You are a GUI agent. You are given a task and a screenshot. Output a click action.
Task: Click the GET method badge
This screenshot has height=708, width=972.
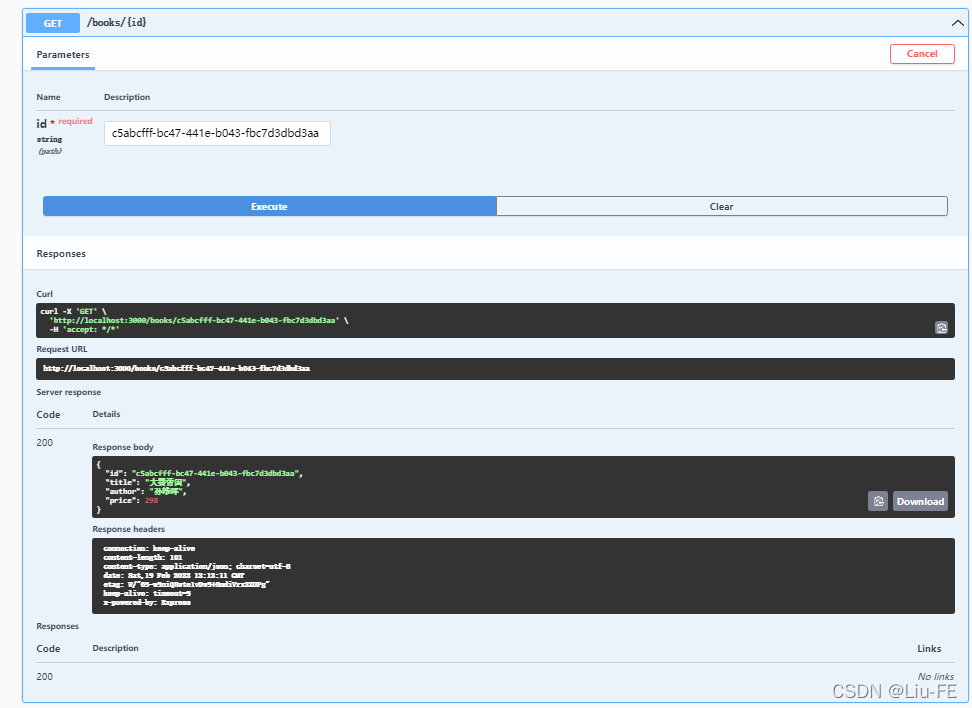(53, 23)
